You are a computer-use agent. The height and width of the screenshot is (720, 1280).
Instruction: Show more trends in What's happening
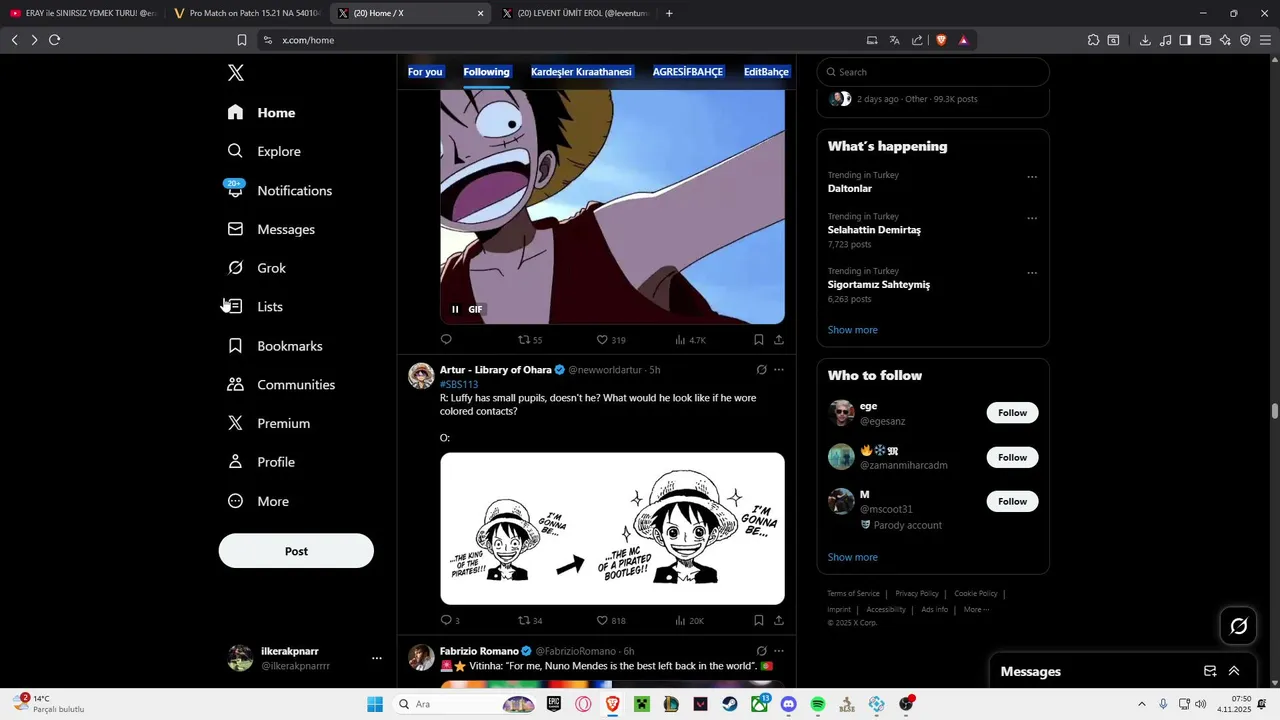pyautogui.click(x=853, y=330)
